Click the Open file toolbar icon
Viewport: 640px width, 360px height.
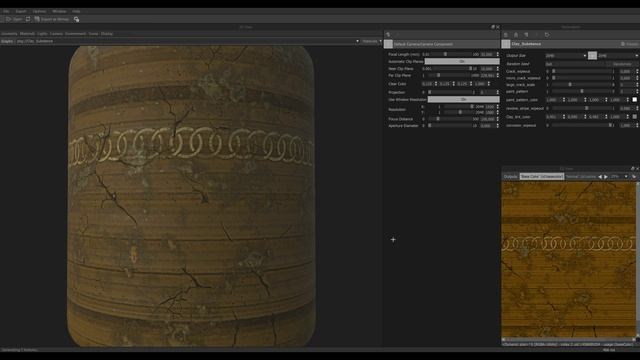[x=8, y=19]
